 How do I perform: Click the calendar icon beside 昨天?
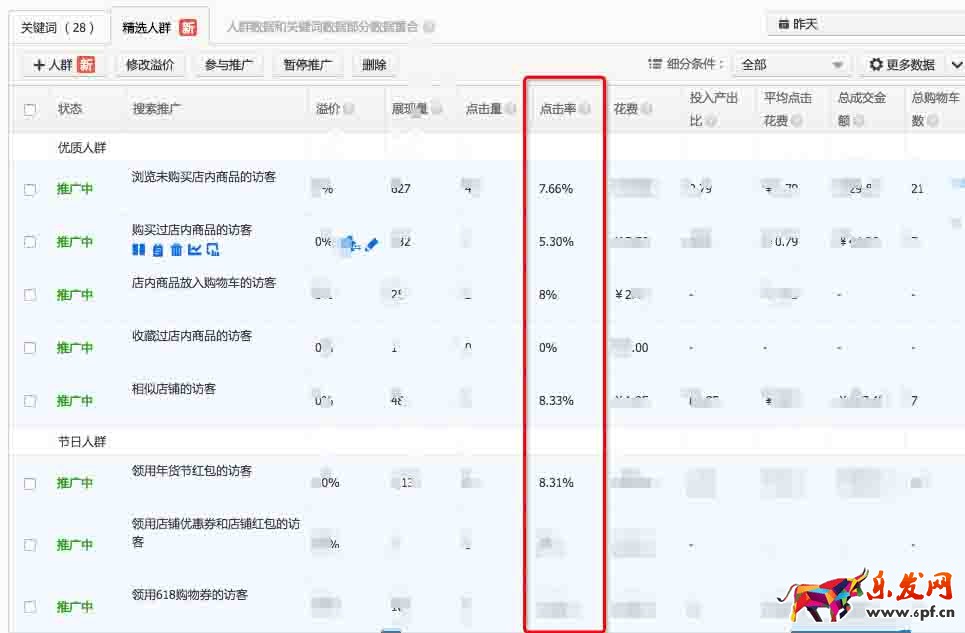[782, 24]
